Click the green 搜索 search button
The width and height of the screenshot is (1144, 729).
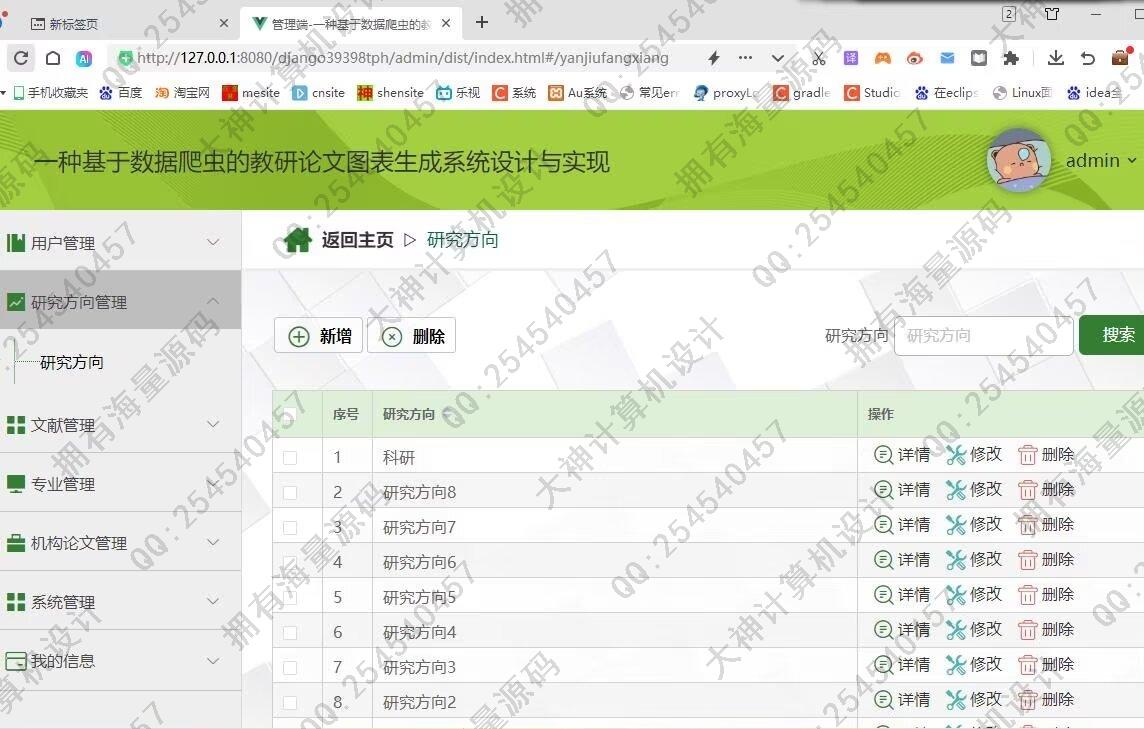click(x=1112, y=335)
